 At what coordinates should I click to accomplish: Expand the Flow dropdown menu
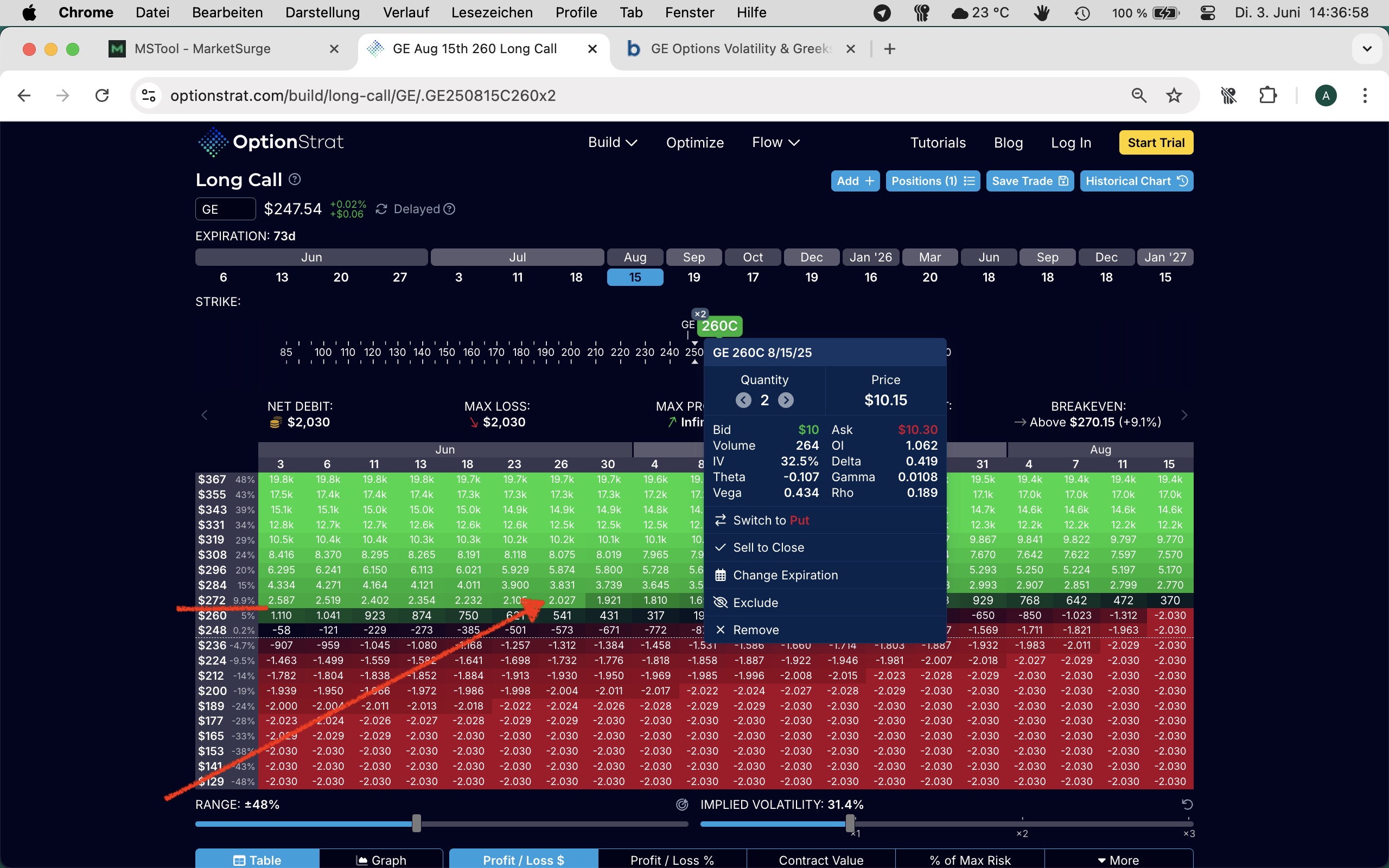[x=775, y=142]
